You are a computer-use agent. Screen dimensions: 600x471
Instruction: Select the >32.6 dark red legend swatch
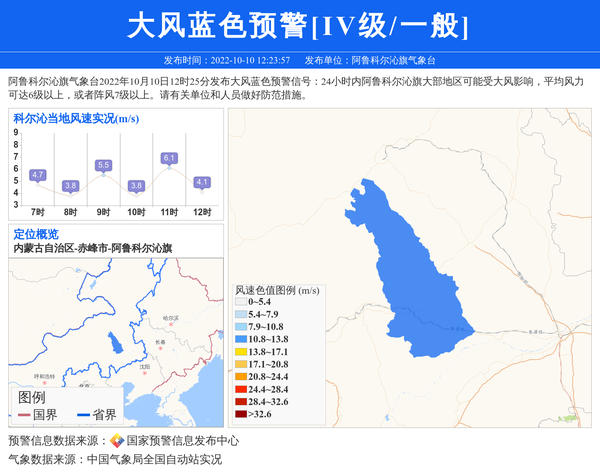[x=241, y=414]
